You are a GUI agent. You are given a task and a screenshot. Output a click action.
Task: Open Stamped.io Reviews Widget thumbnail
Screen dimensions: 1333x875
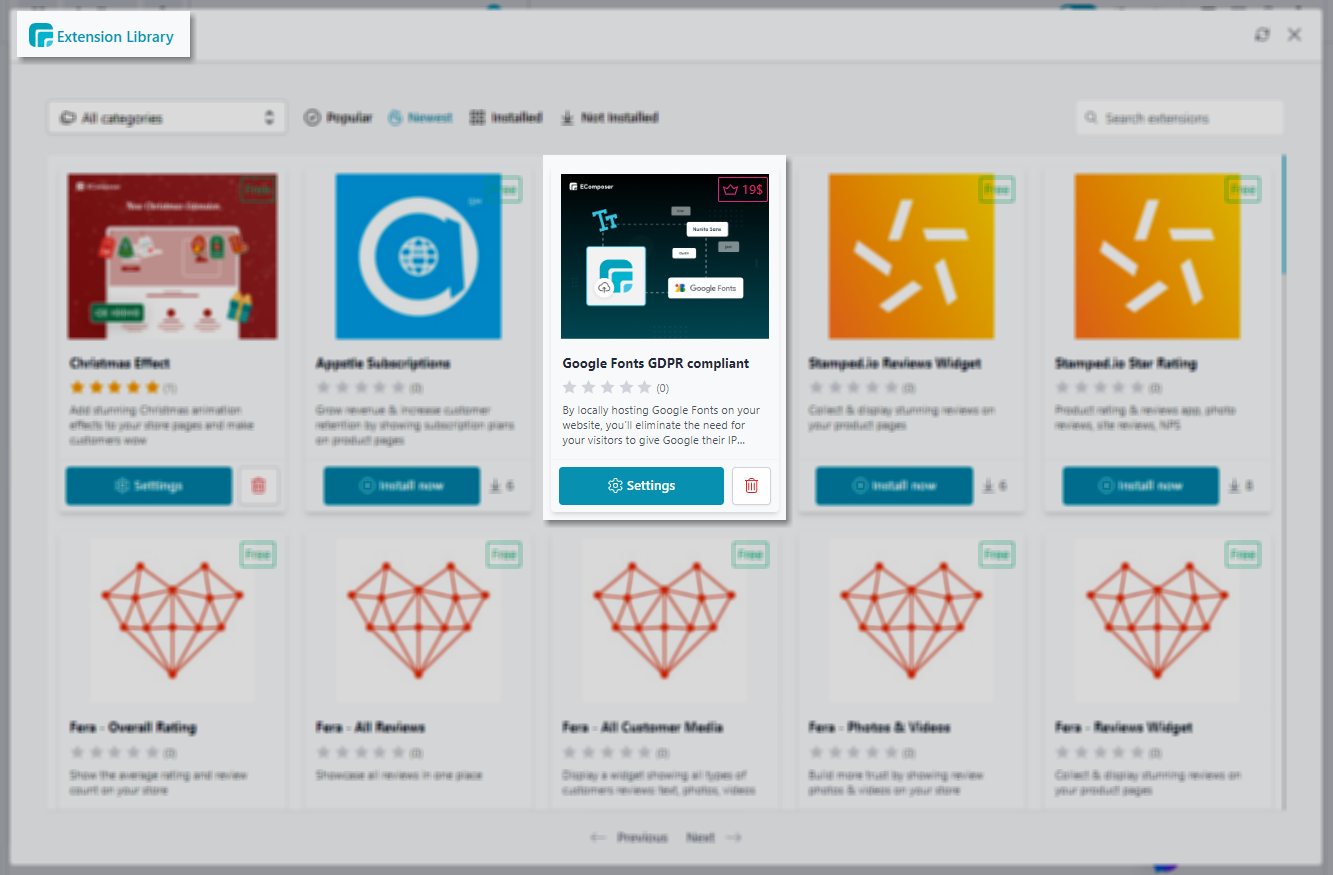point(911,256)
